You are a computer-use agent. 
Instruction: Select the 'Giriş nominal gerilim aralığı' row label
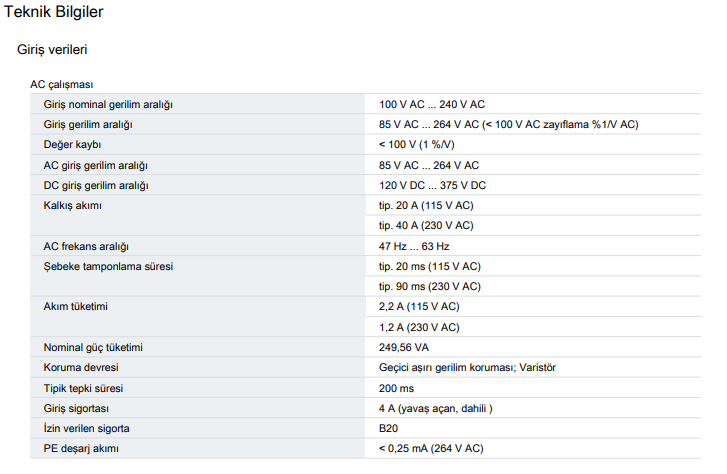click(x=115, y=104)
